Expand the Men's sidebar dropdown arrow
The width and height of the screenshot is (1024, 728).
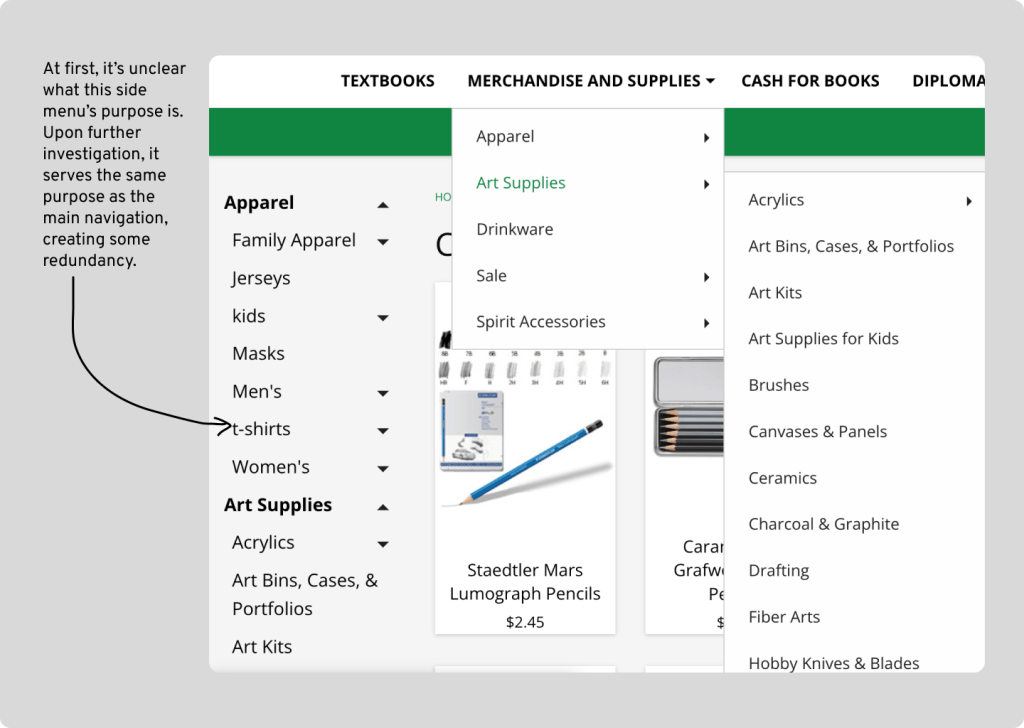pyautogui.click(x=382, y=392)
